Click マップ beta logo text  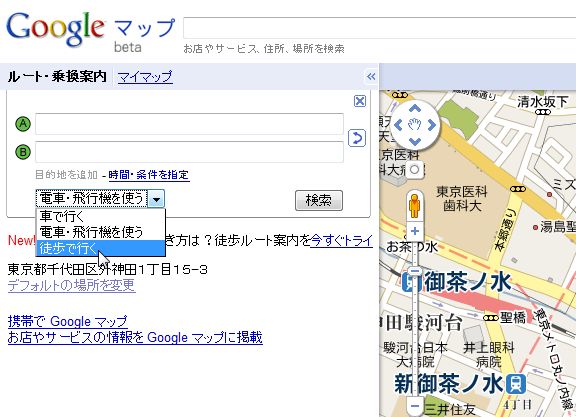(x=144, y=35)
